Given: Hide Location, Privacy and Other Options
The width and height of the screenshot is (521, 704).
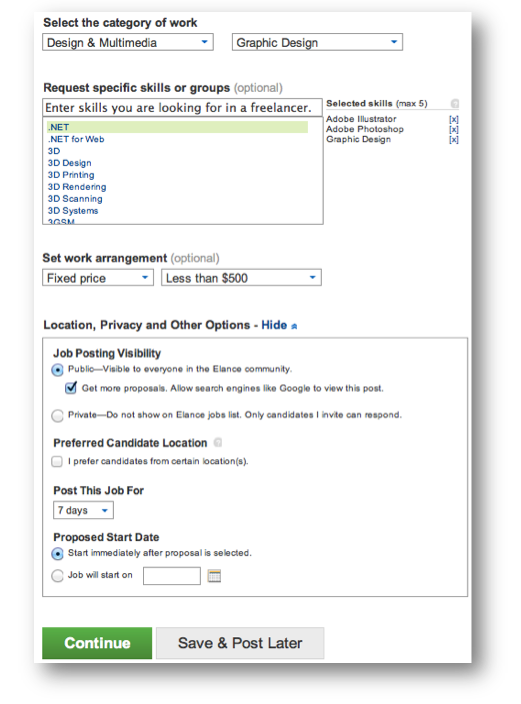Looking at the screenshot, I should tap(279, 325).
